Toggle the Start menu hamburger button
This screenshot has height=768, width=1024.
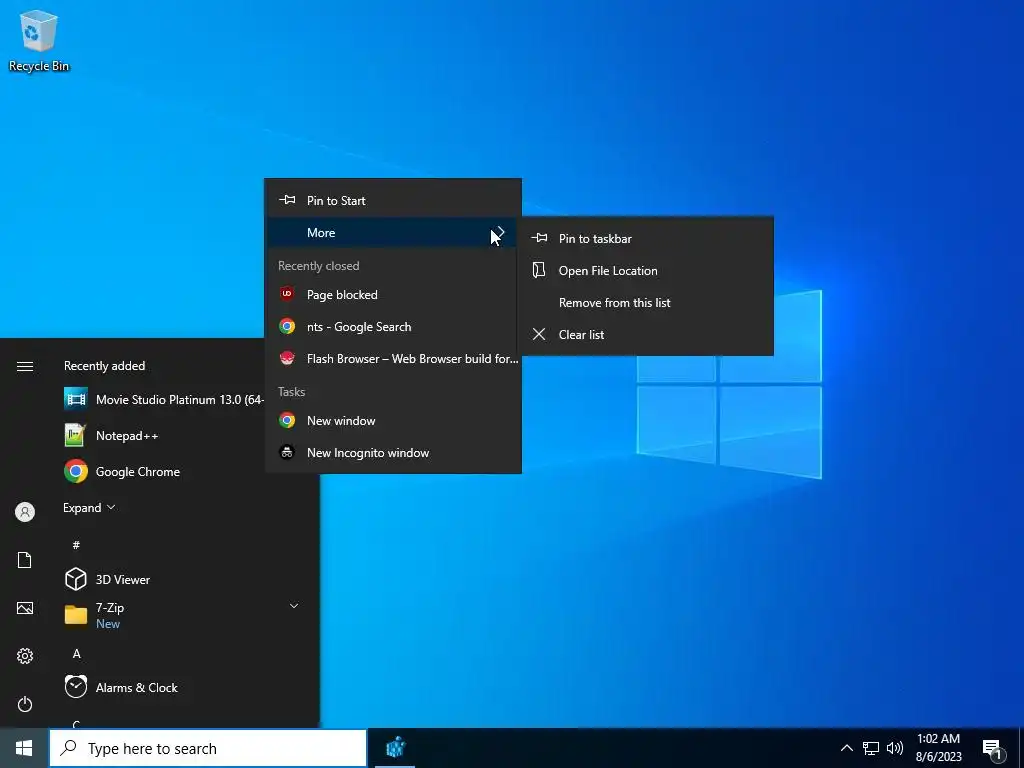[x=25, y=366]
